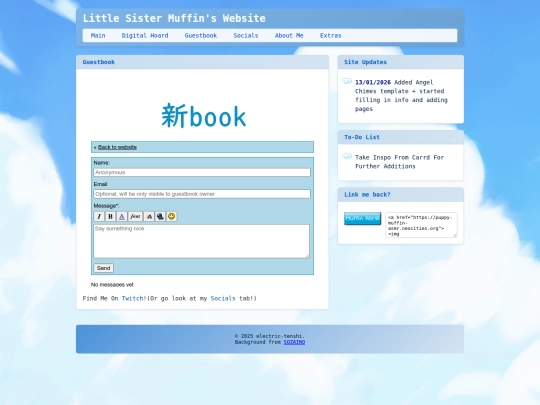This screenshot has height=405, width=540.
Task: Click the Back to website link
Action: [117, 147]
